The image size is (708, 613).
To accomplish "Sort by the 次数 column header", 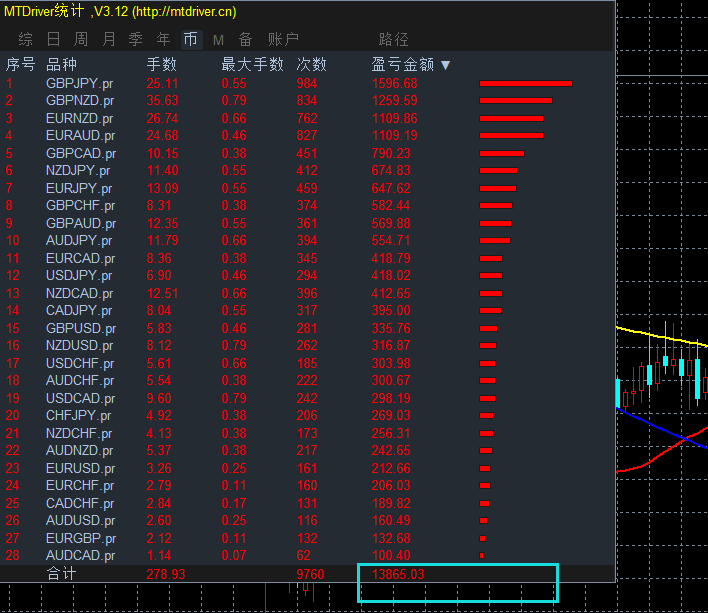I will pos(311,65).
